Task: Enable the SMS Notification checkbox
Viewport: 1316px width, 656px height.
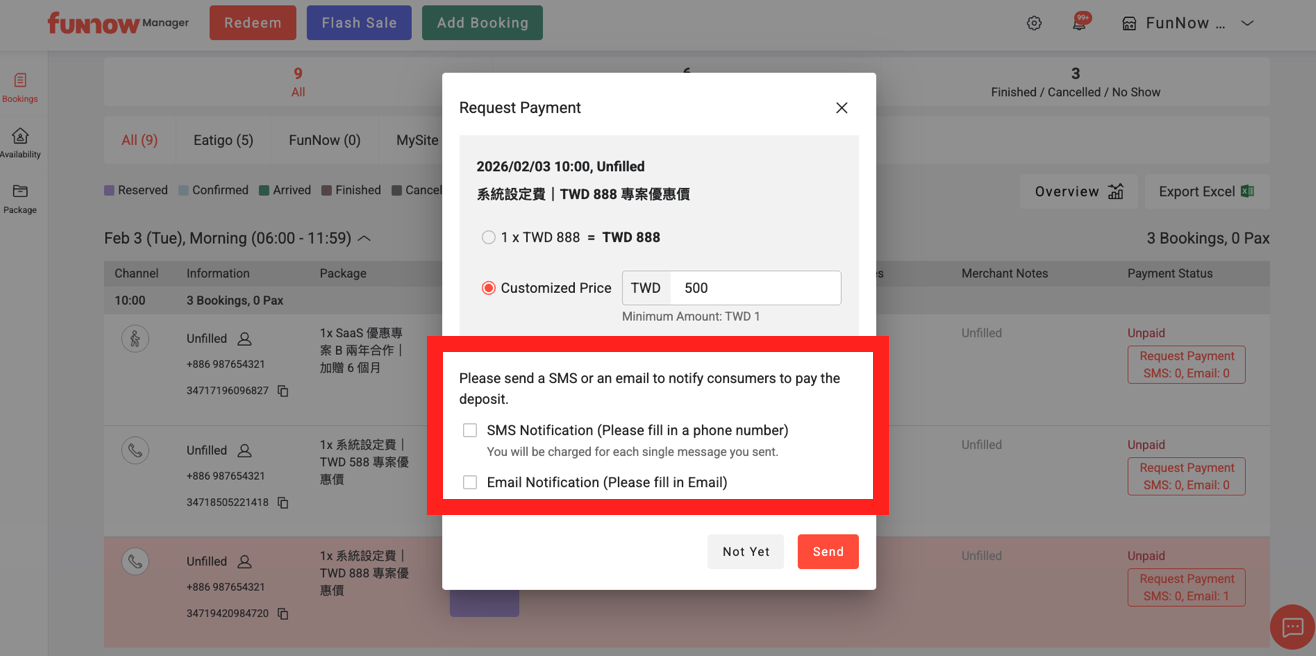Action: click(470, 431)
